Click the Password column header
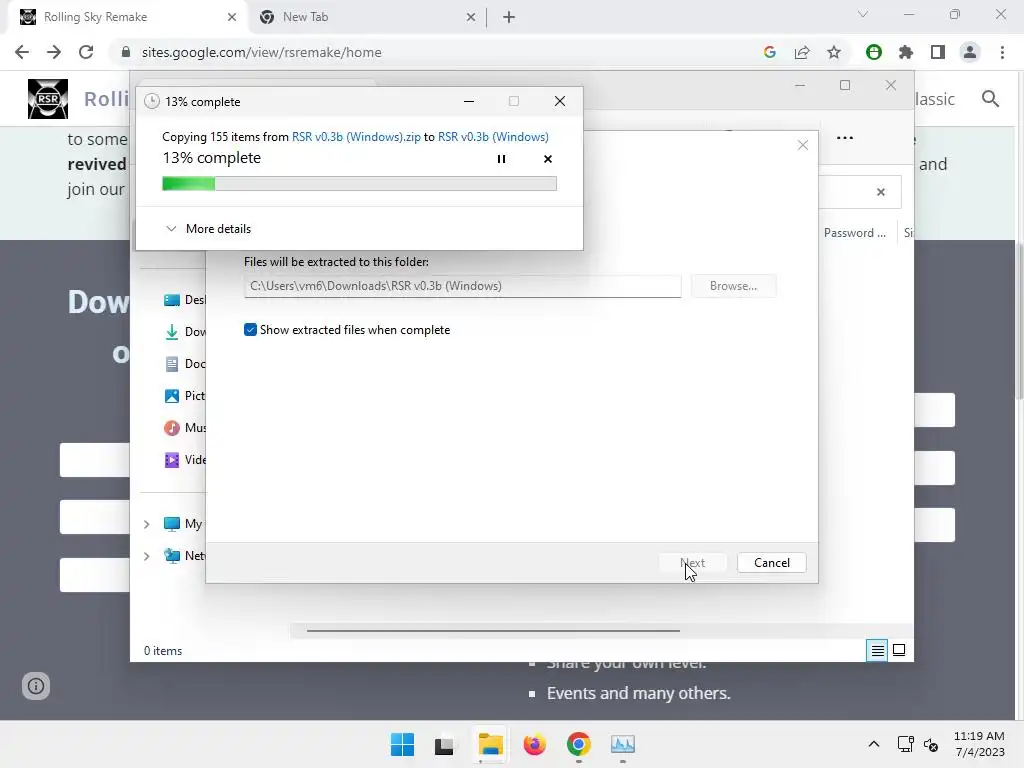Viewport: 1024px width, 768px height. pos(854,233)
